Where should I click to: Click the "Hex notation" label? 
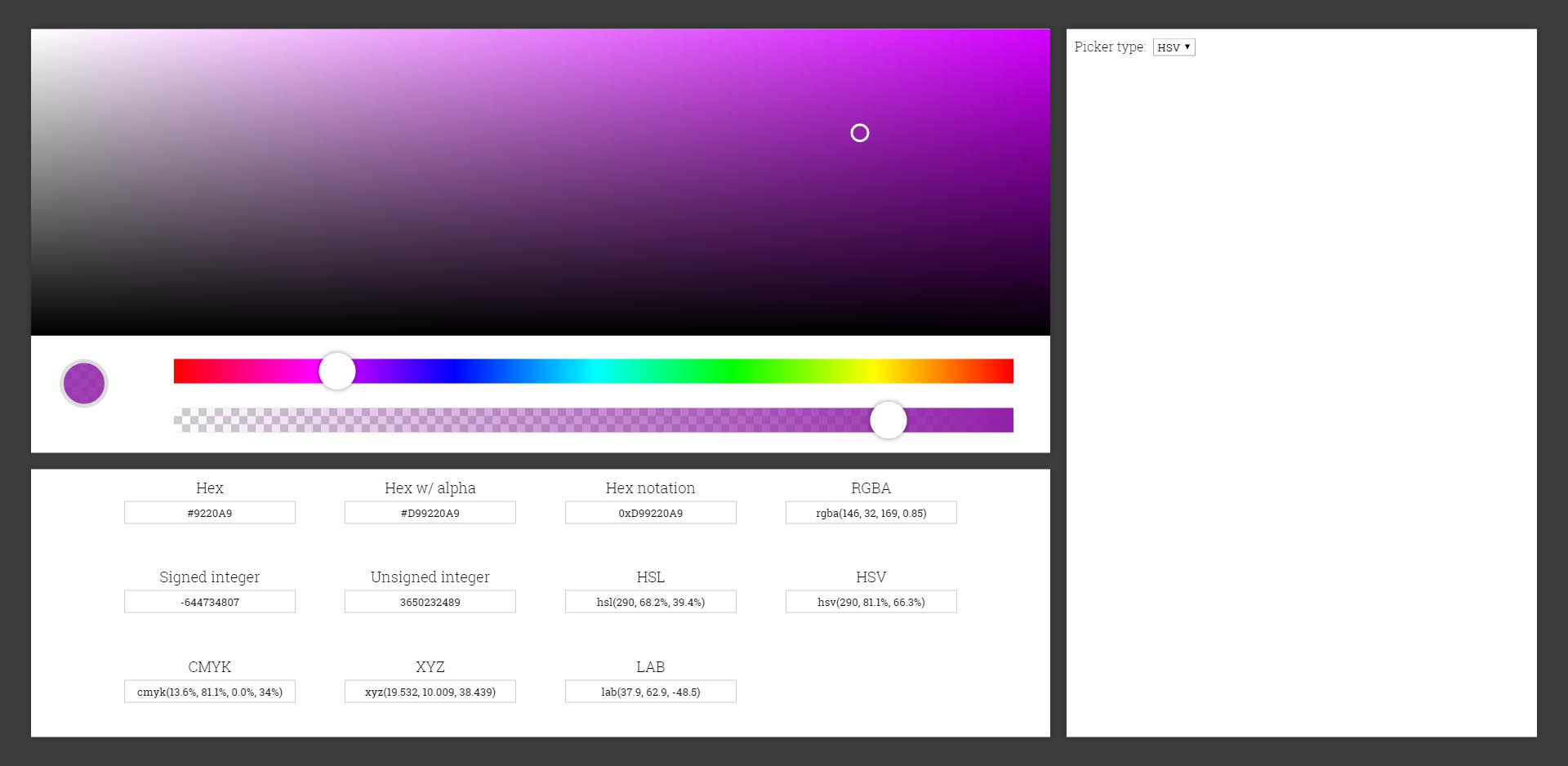(x=651, y=488)
